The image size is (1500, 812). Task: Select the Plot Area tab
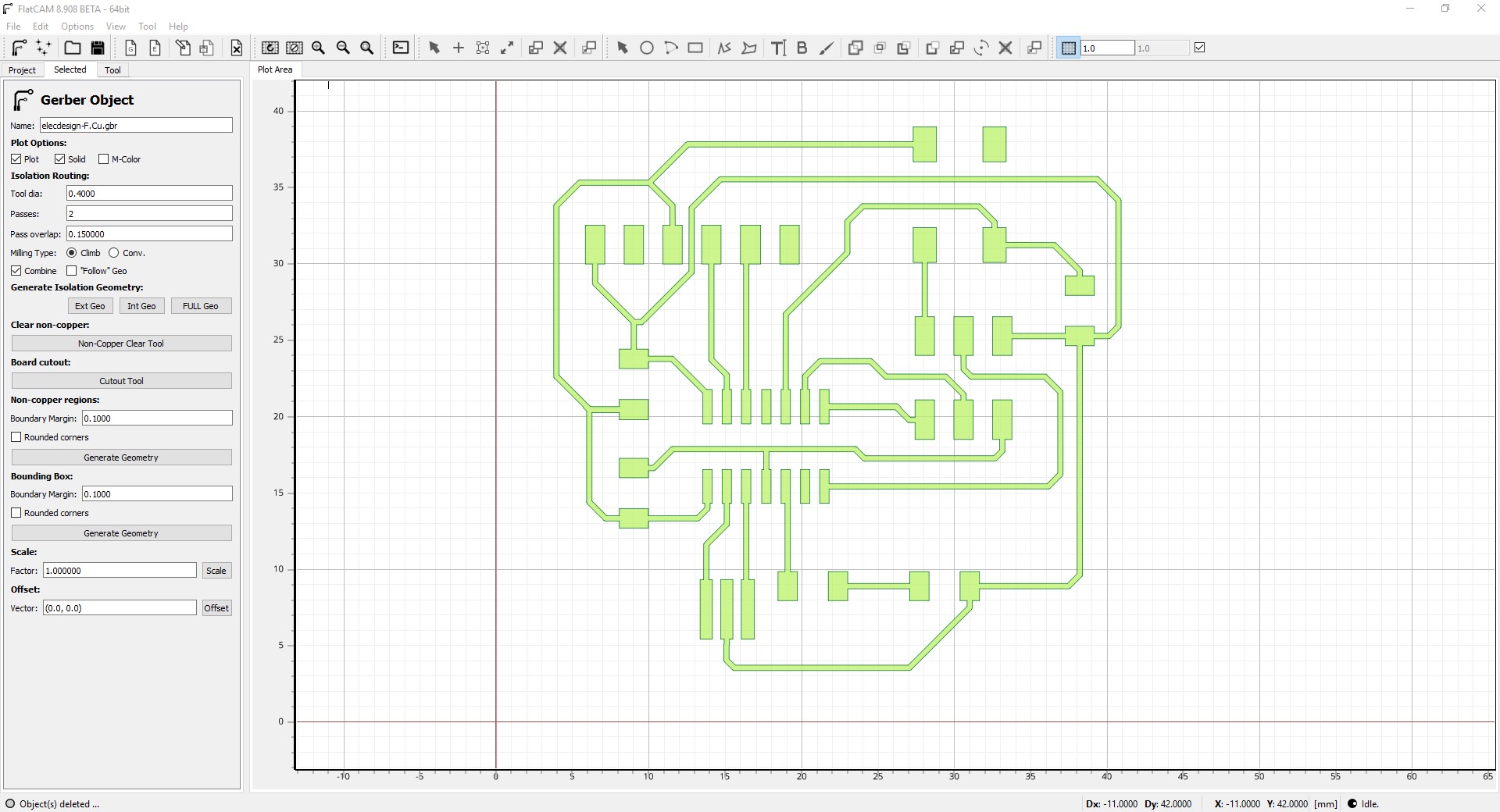coord(275,69)
